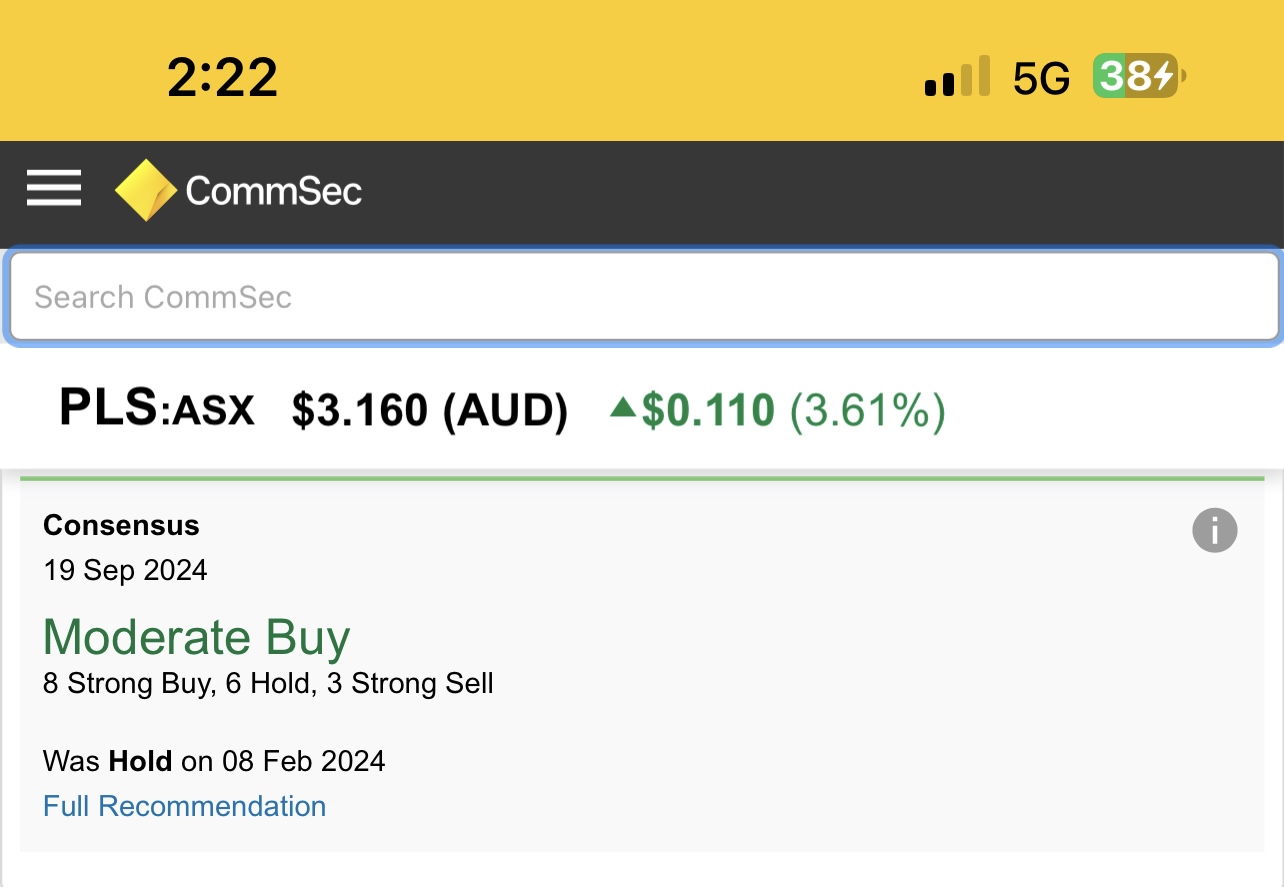Screen dimensions: 1284x887
Task: Click the Consensus info icon
Action: click(x=1215, y=530)
